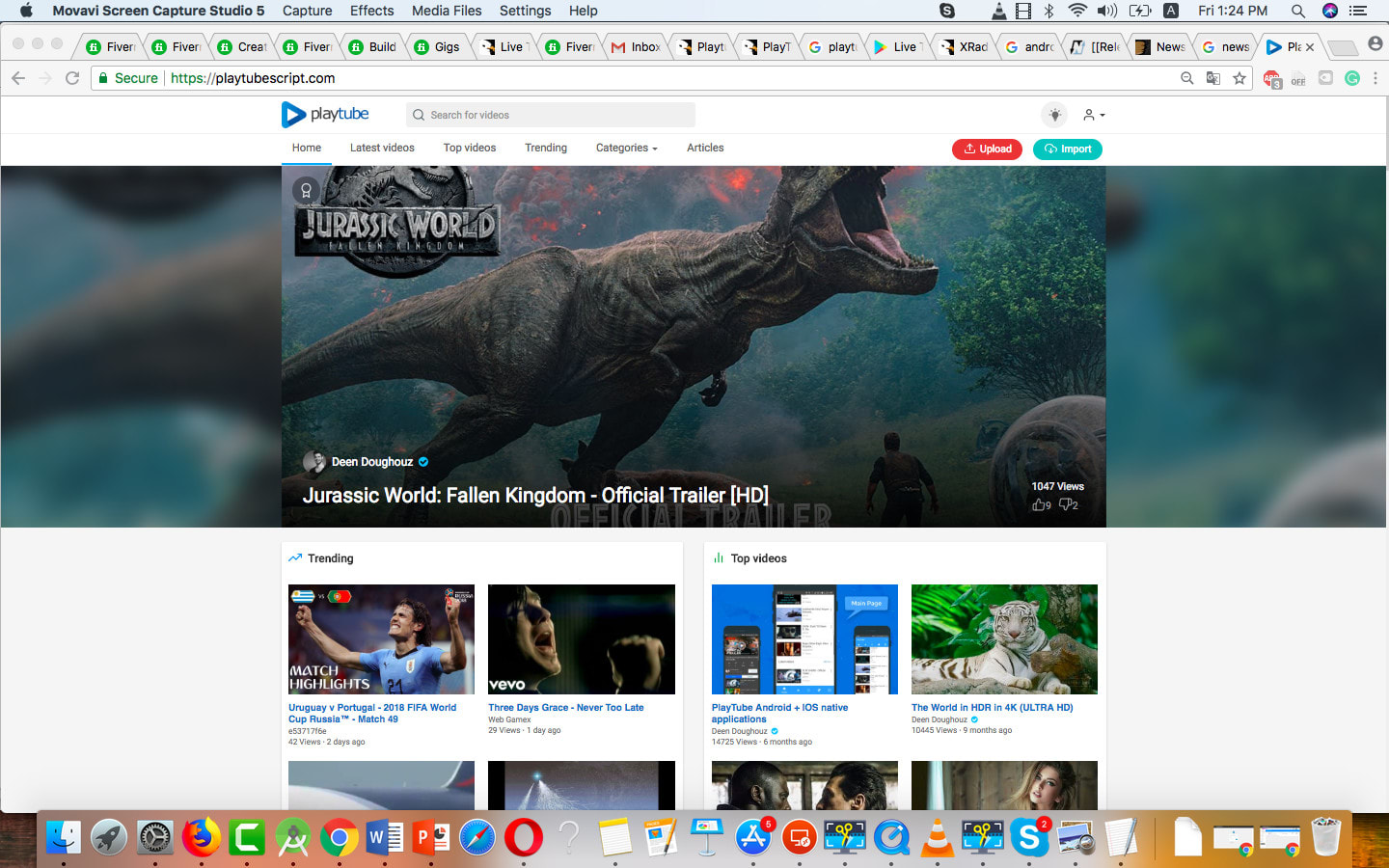Click the Import button
Viewport: 1389px width, 868px height.
pyautogui.click(x=1068, y=149)
